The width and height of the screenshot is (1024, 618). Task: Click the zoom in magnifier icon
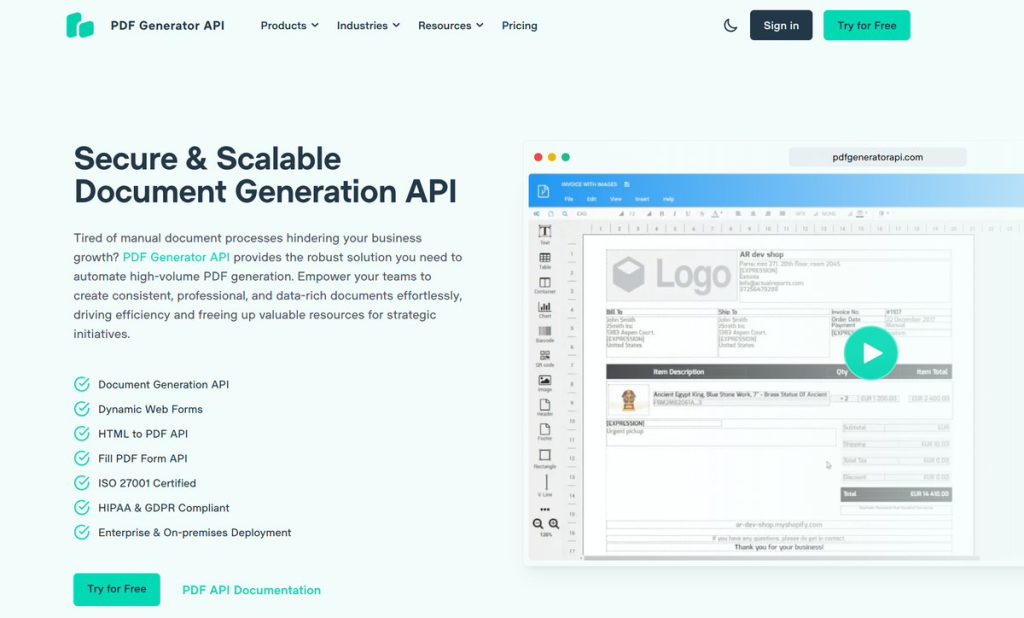554,524
